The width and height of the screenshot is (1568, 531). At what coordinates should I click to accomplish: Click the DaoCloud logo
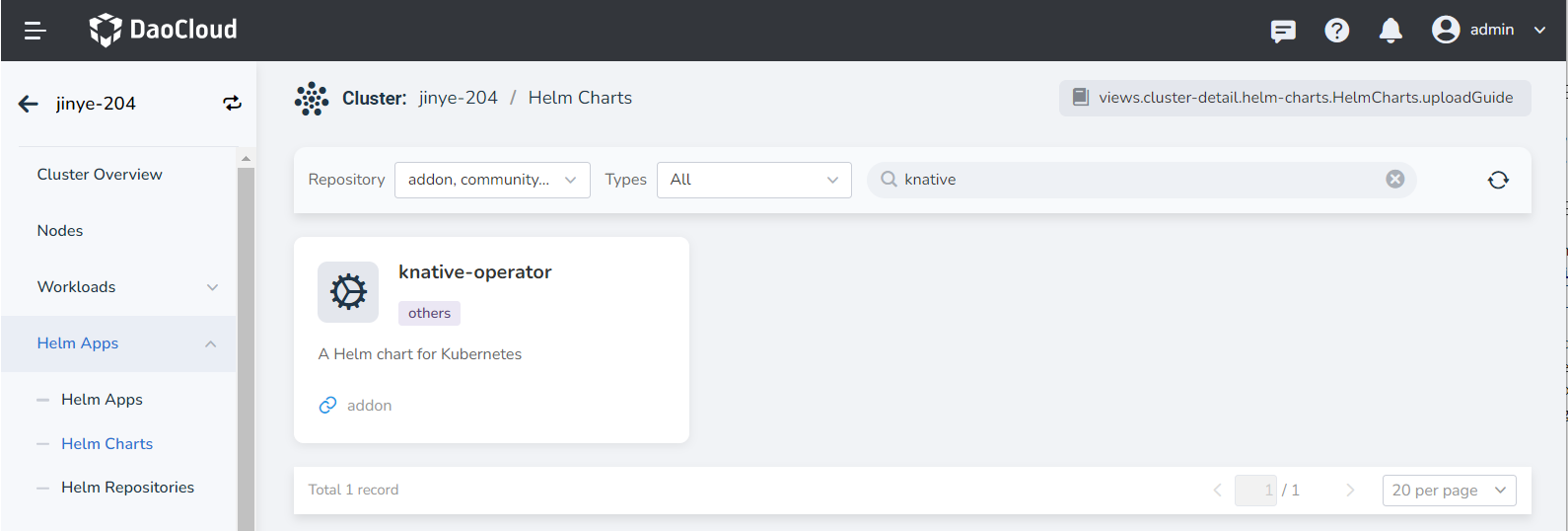click(x=164, y=30)
